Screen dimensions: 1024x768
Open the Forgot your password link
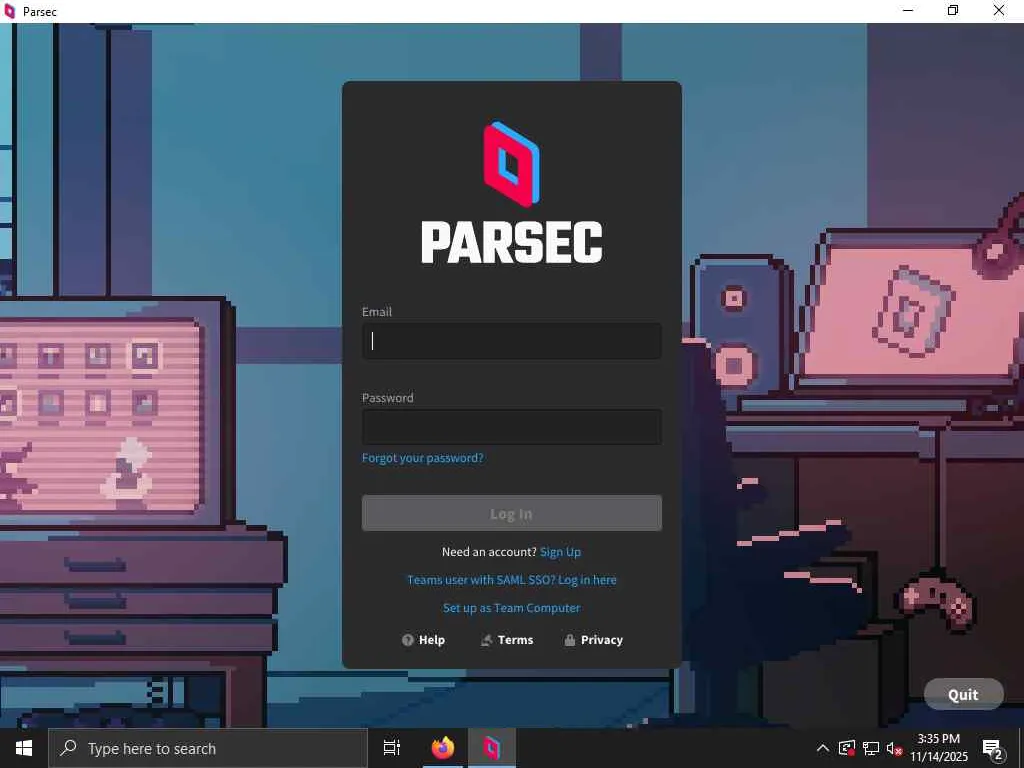[x=423, y=458]
